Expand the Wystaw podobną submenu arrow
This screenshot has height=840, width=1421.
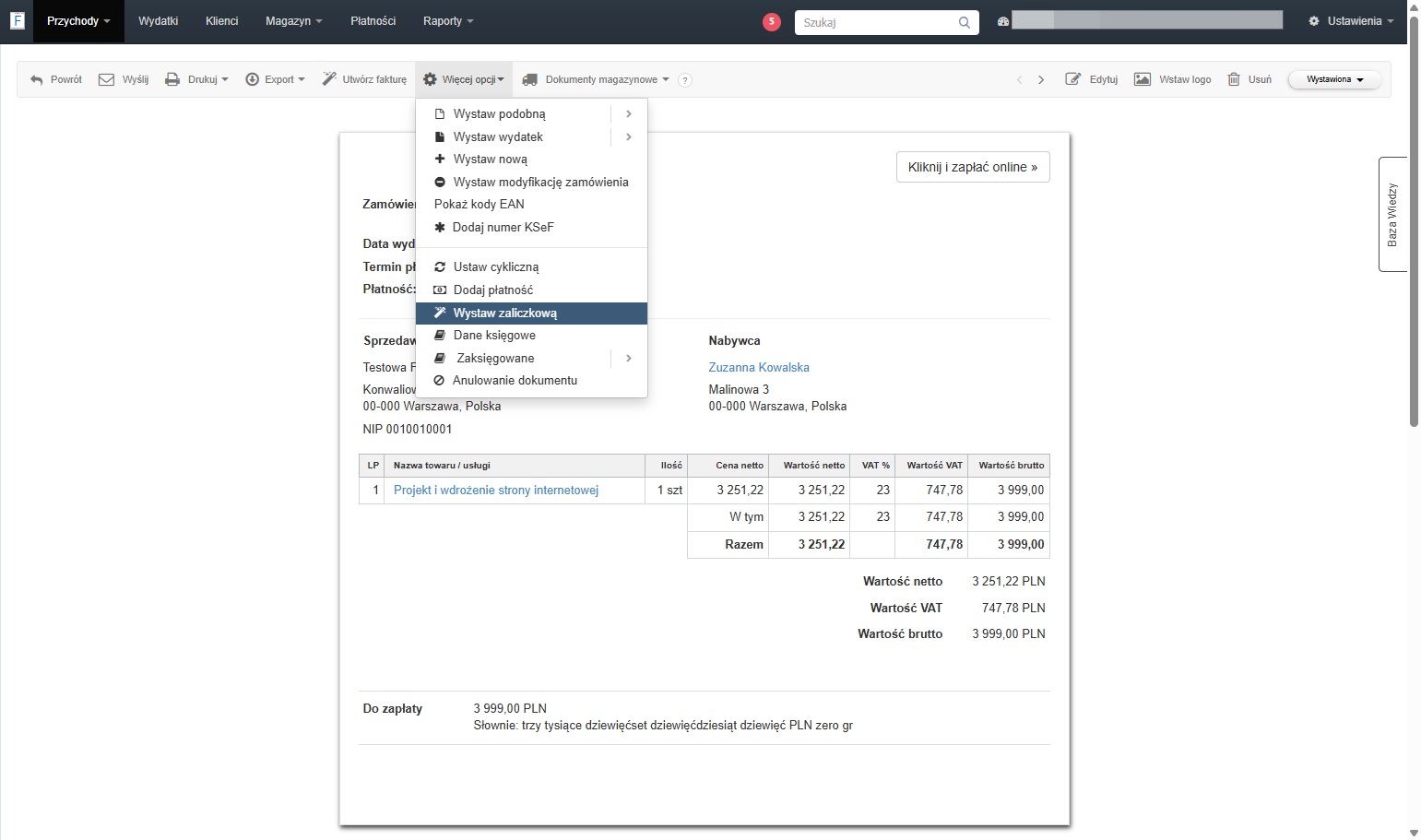(x=629, y=114)
